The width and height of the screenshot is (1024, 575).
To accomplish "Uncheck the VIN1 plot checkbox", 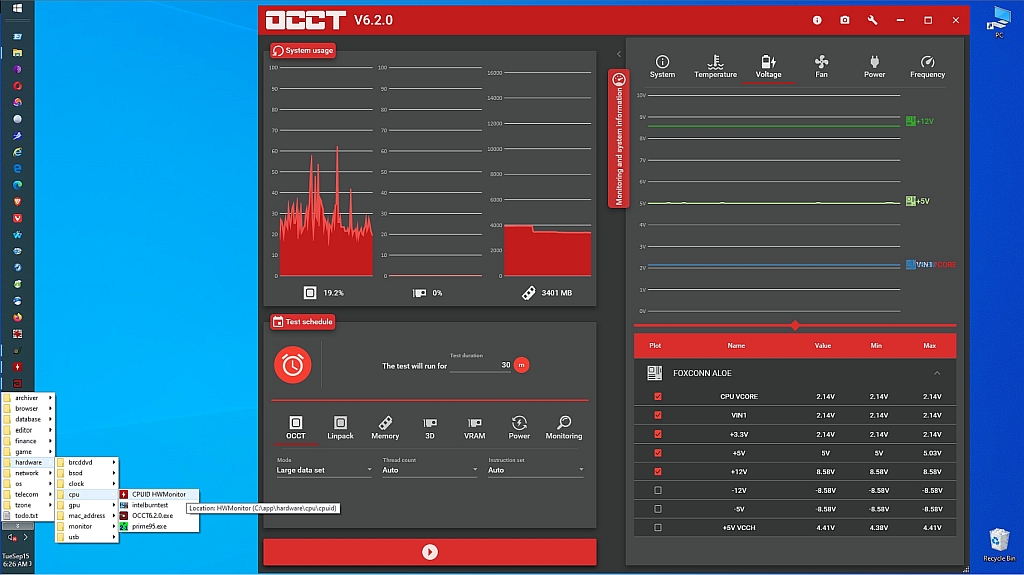I will tap(658, 415).
